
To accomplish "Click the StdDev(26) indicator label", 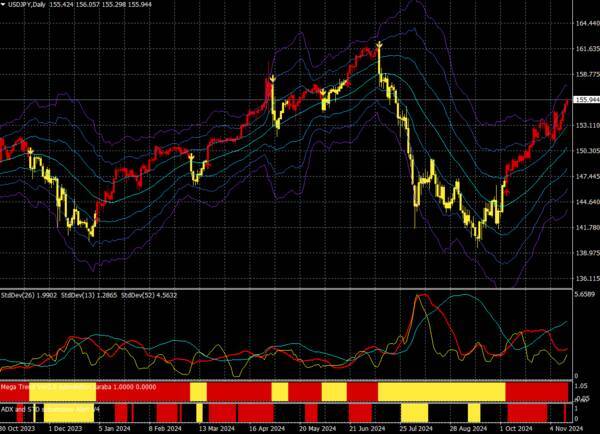I will pos(29,296).
